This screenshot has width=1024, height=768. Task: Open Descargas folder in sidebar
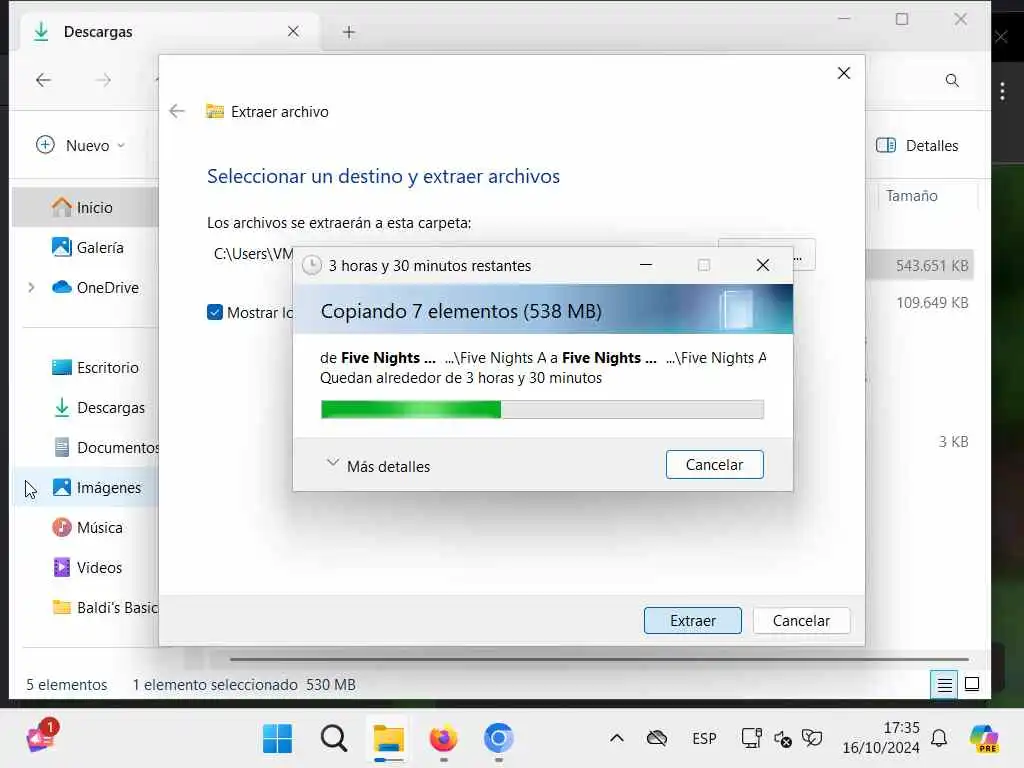coord(99,408)
